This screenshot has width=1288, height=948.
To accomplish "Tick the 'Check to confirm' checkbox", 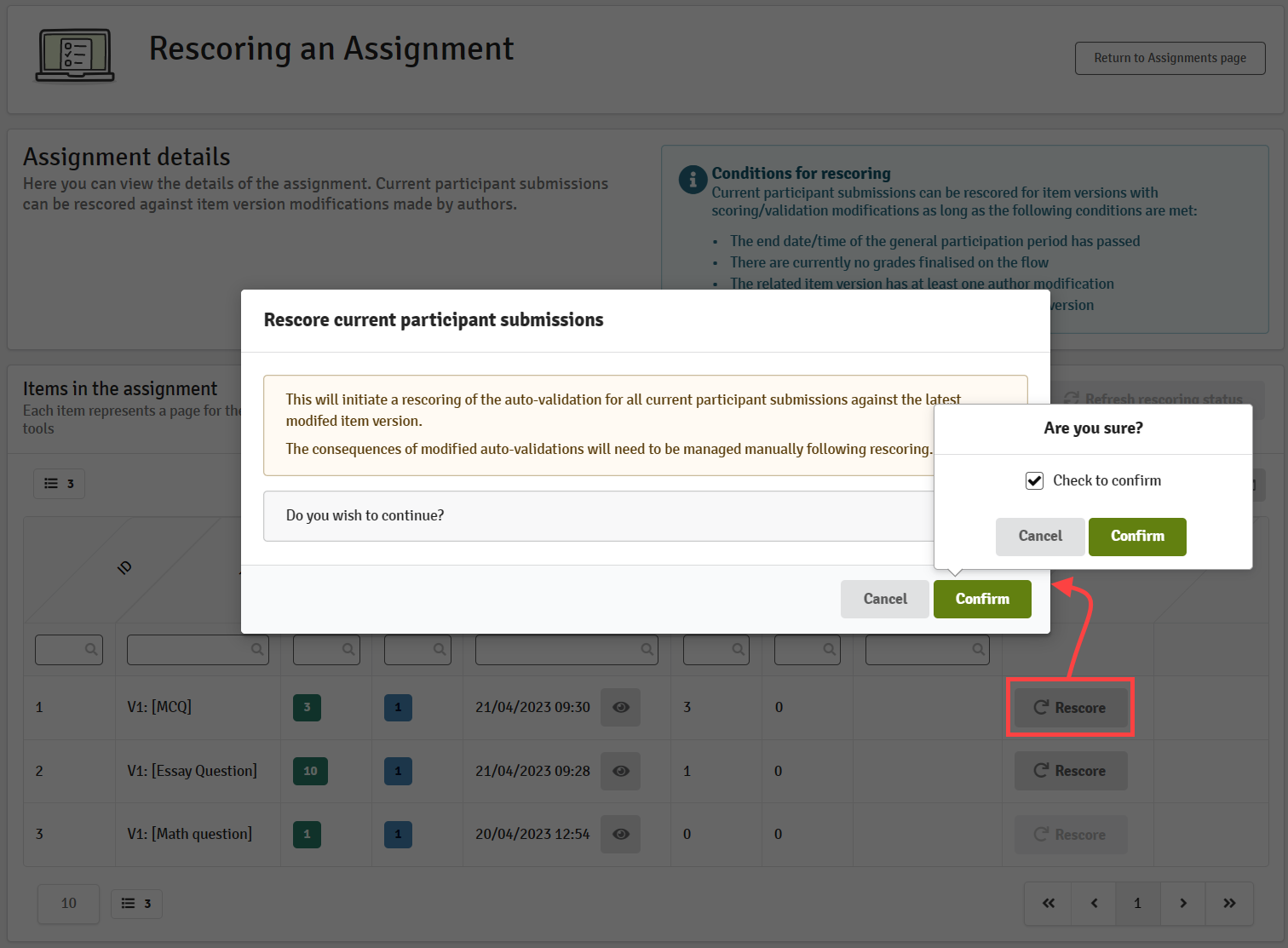I will 1034,481.
